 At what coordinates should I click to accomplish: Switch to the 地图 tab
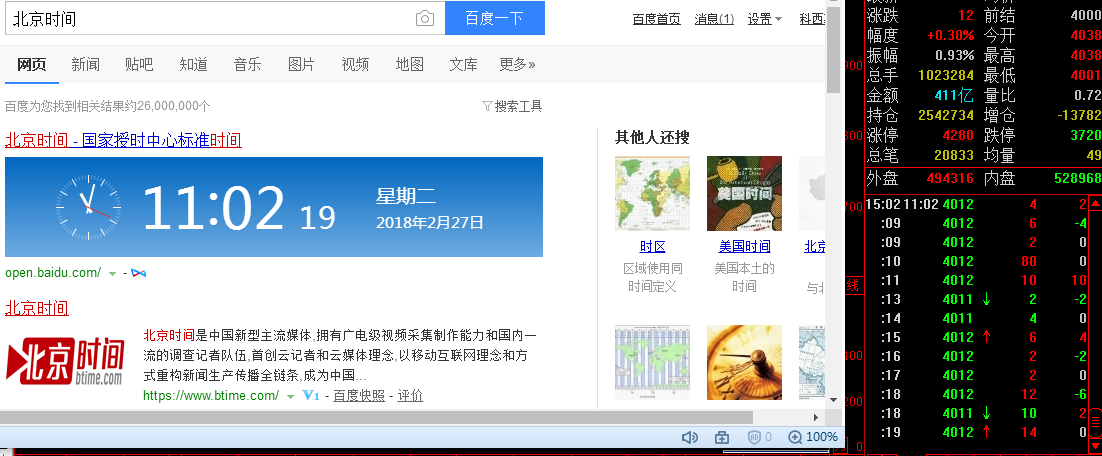coord(410,65)
